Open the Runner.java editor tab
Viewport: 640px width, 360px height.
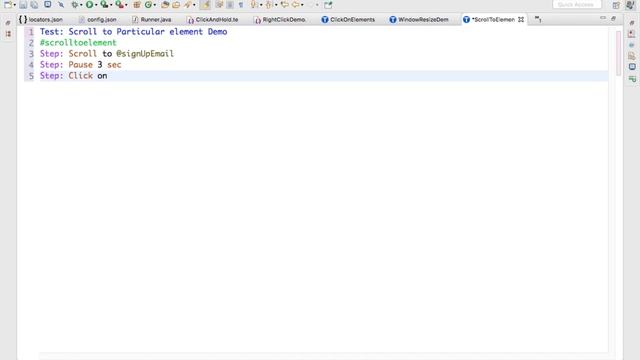(152, 19)
